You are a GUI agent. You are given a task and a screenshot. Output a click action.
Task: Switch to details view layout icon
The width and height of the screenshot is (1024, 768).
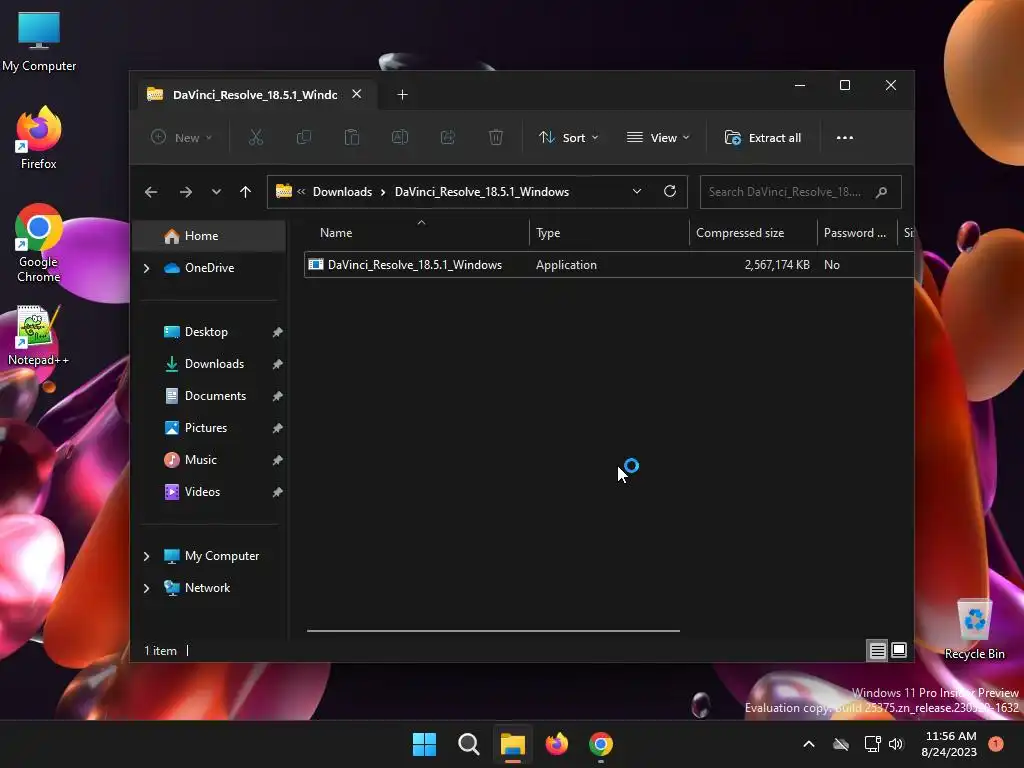877,650
